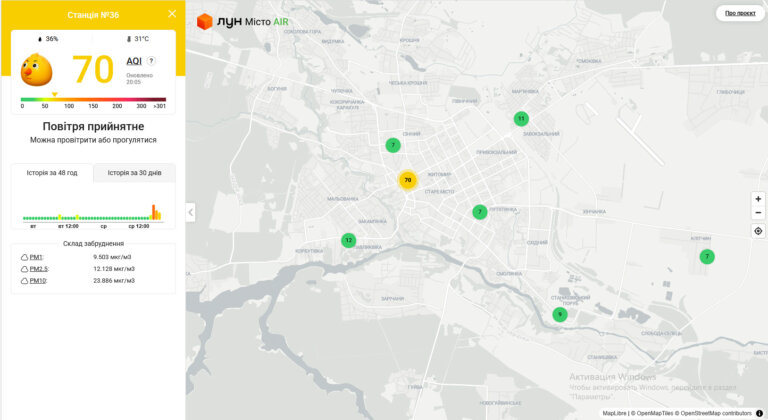Click the yellow chick mascot image
The width and height of the screenshot is (768, 420).
[36, 70]
